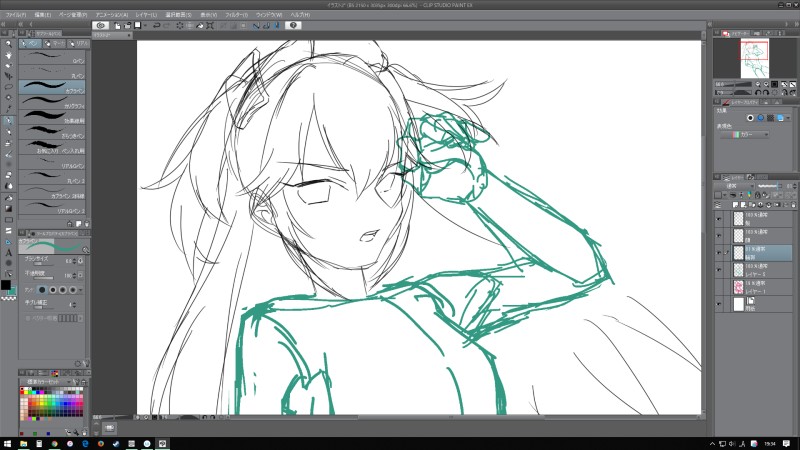Click the teal sub color swatch
Screen dimensions: 800x450
(12, 291)
